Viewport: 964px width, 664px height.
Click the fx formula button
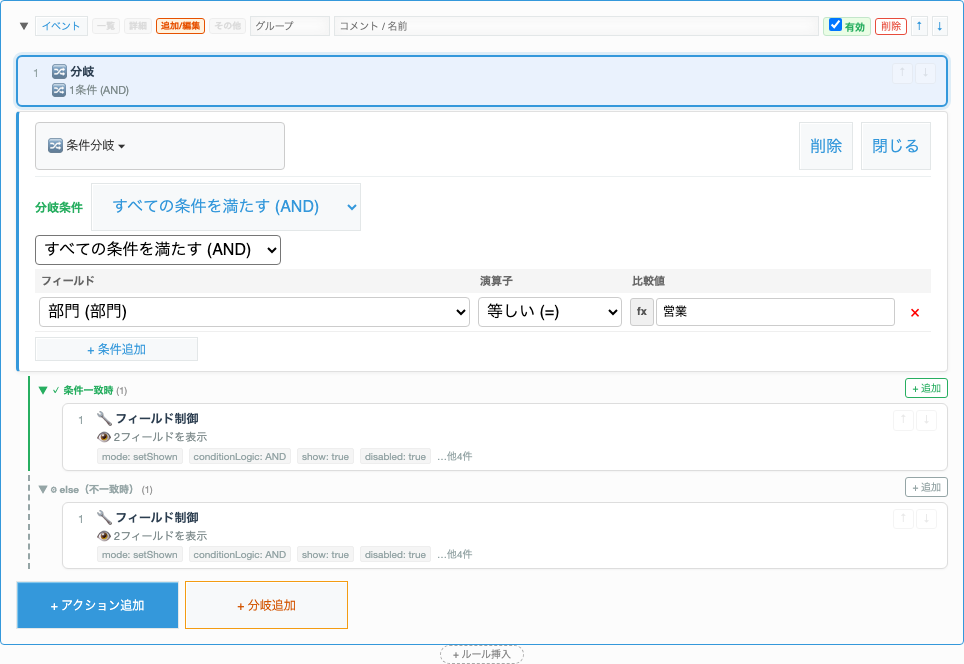click(x=641, y=312)
